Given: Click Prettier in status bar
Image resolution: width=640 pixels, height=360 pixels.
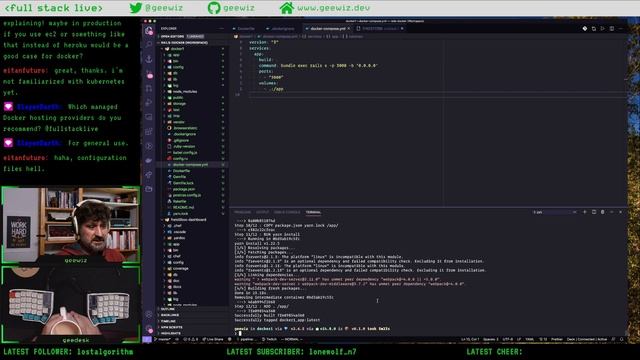Looking at the screenshot, I should (557, 339).
